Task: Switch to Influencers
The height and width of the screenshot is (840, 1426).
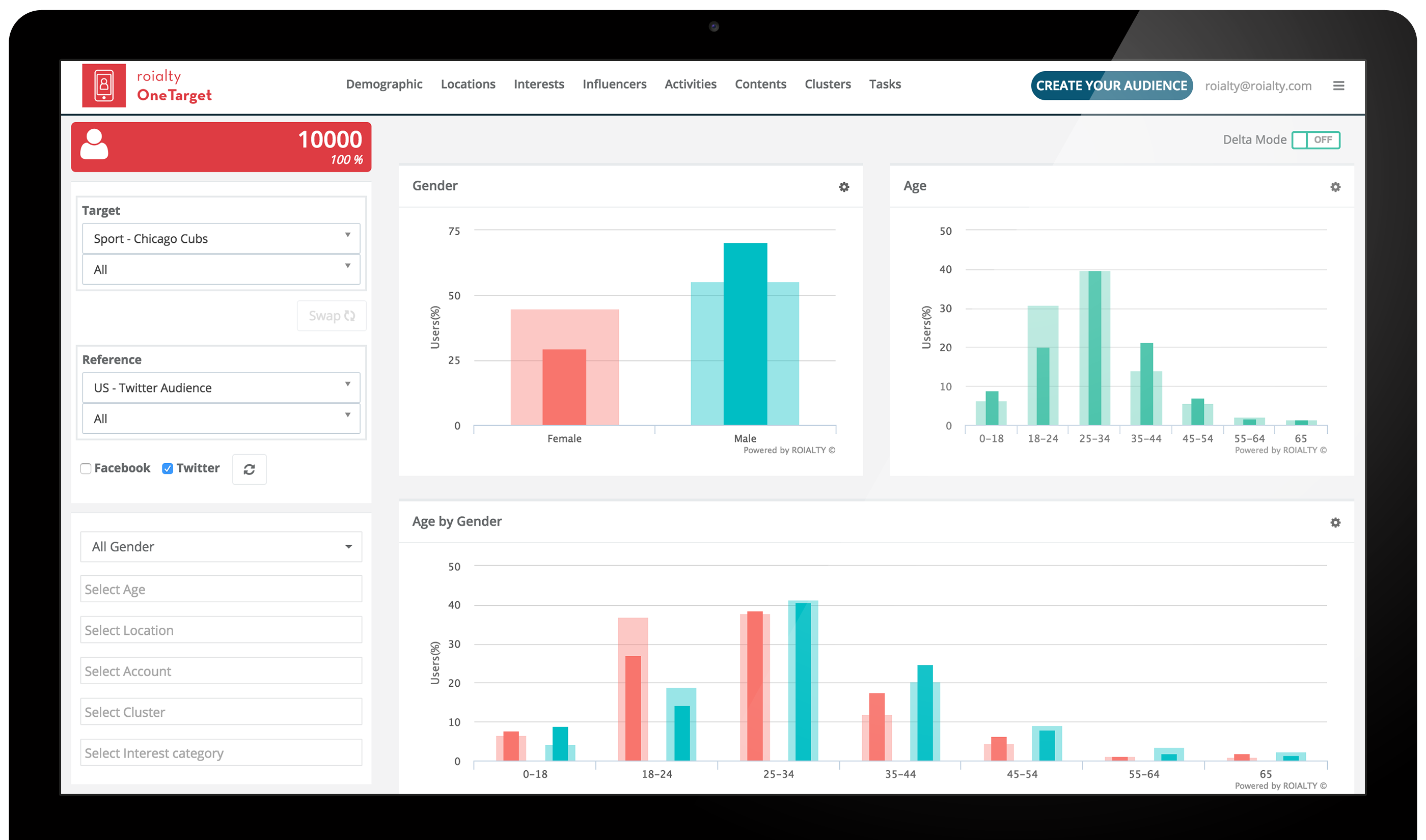Action: pos(614,85)
